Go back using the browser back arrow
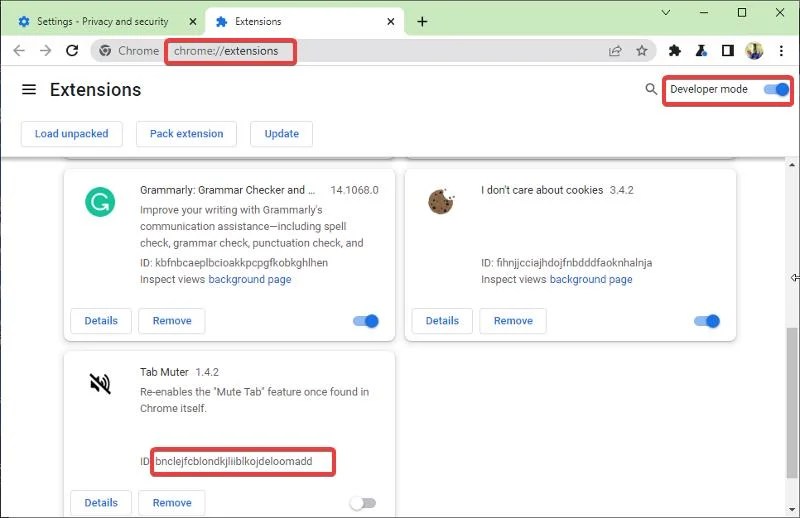Viewport: 800px width, 518px height. point(19,51)
